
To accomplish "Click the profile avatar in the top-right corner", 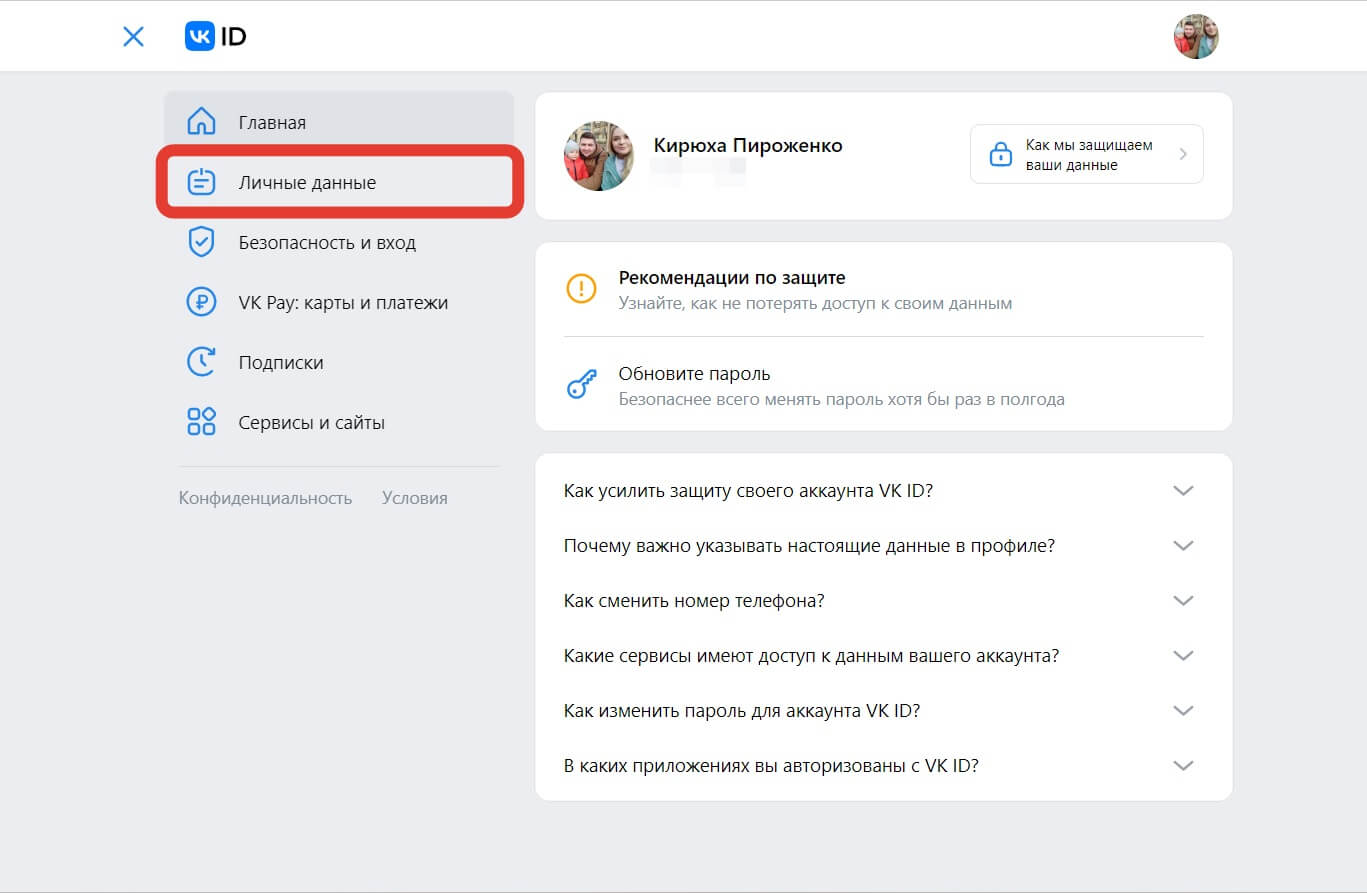I will (1196, 35).
